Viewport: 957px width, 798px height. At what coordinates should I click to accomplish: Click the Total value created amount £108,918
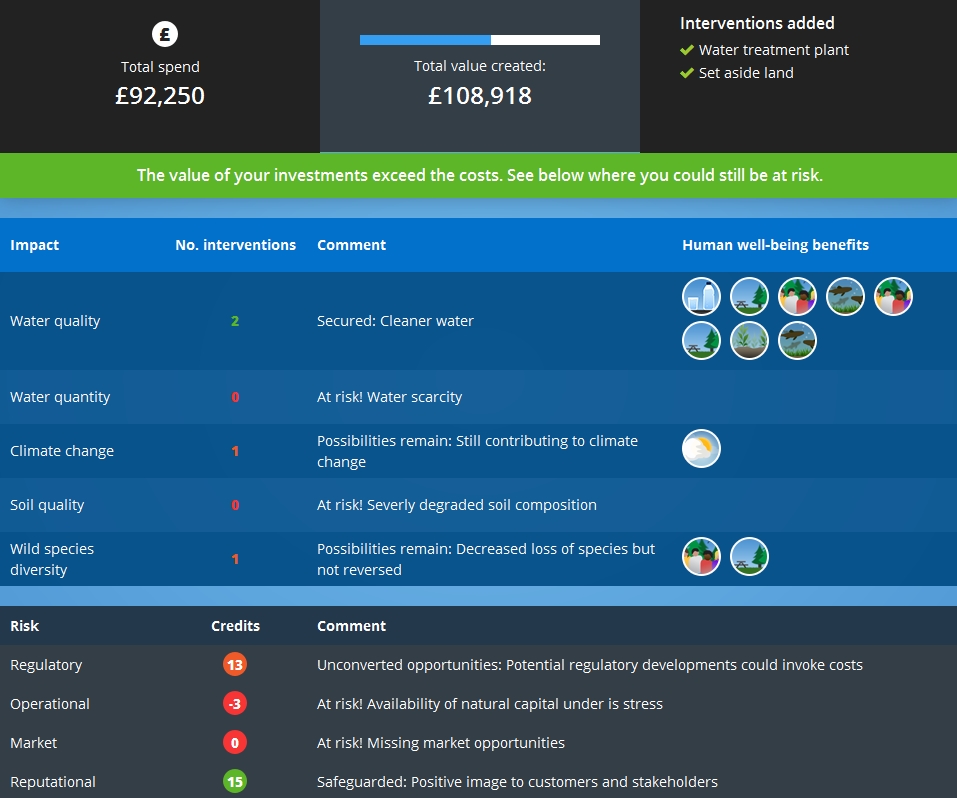[x=480, y=96]
